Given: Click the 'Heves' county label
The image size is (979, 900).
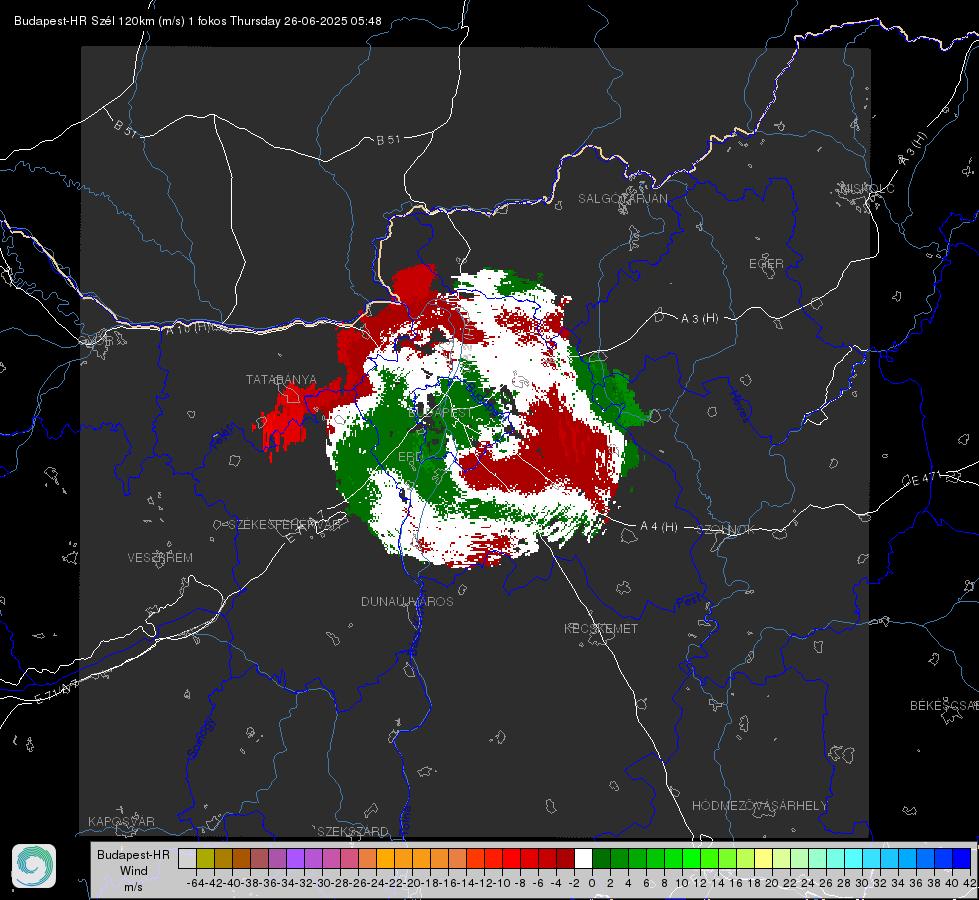Looking at the screenshot, I should [739, 407].
